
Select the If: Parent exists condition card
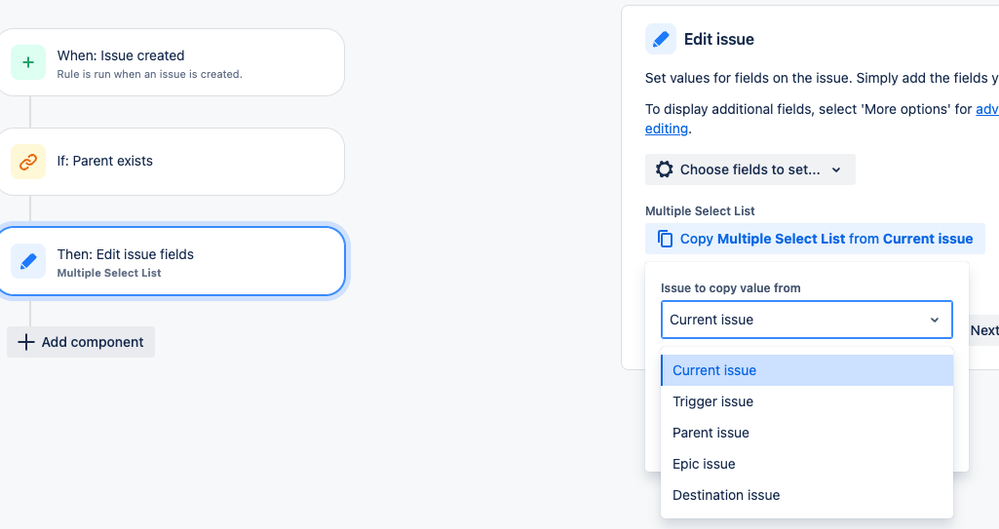(x=171, y=161)
